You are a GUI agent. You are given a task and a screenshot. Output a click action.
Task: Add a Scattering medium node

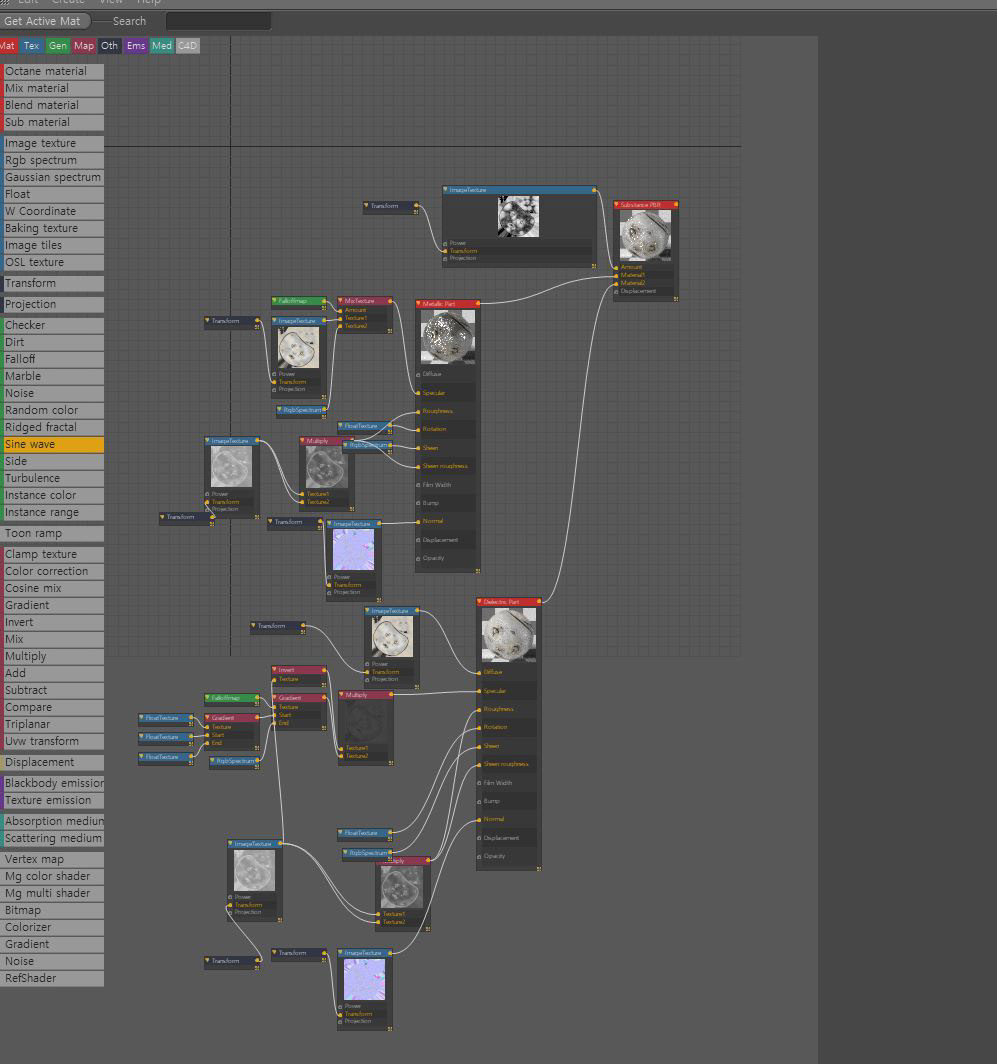[52, 838]
